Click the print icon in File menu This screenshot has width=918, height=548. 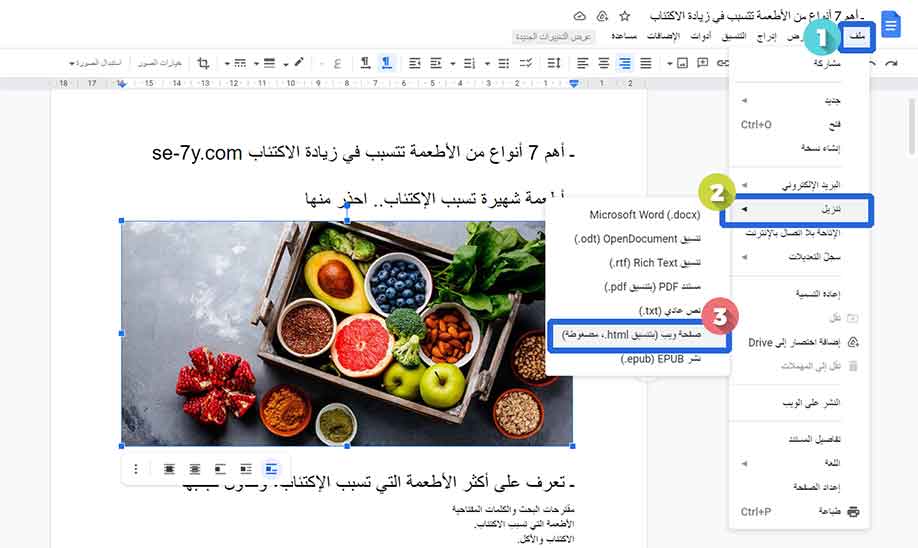(853, 512)
